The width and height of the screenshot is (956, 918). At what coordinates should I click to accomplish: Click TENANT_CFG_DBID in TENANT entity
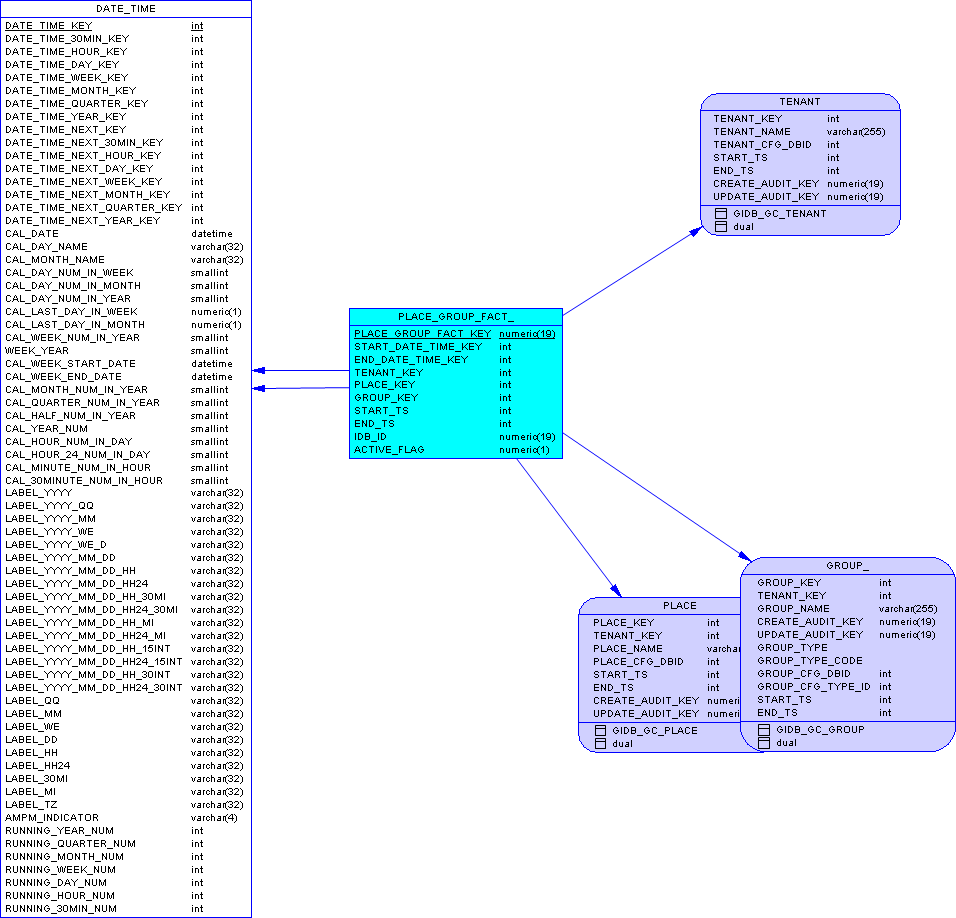tap(762, 145)
